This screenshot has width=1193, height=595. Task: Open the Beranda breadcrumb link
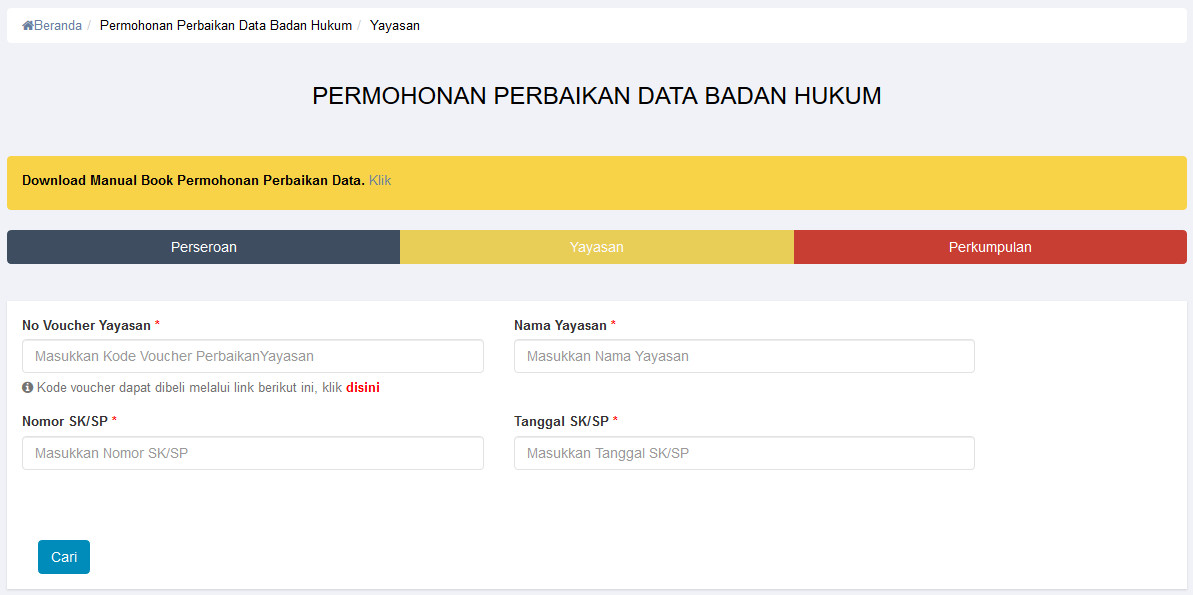click(x=57, y=26)
